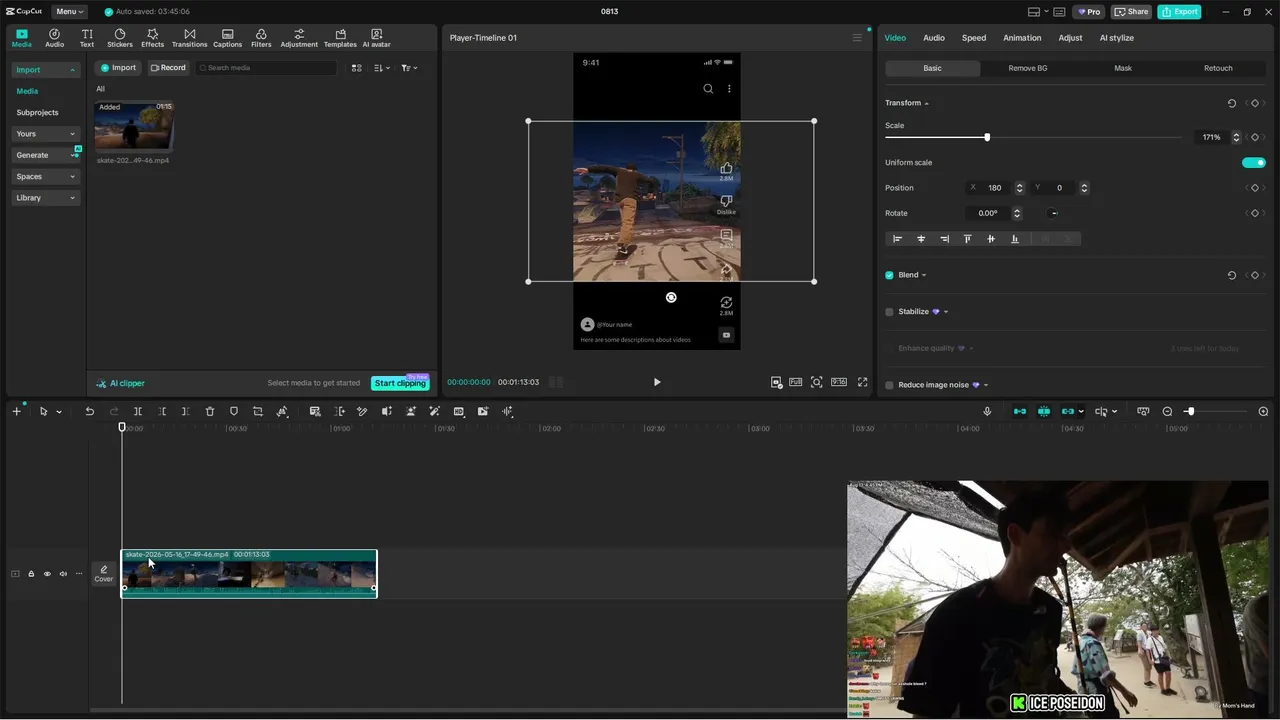Toggle the Uniform scale switch
The width and height of the screenshot is (1280, 720).
[1254, 162]
